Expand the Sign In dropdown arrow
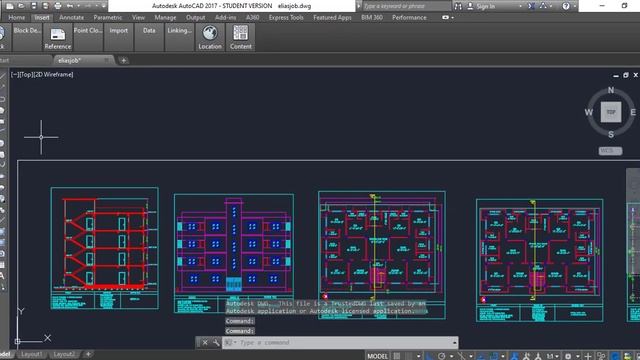This screenshot has height=360, width=640. click(x=520, y=6)
